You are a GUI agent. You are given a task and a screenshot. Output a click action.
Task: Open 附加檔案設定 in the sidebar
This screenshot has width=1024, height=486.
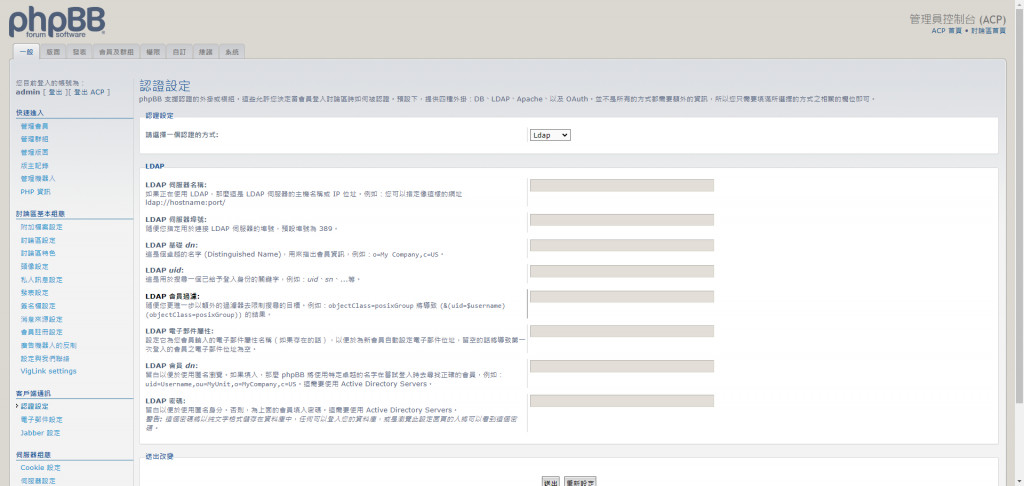(x=42, y=227)
